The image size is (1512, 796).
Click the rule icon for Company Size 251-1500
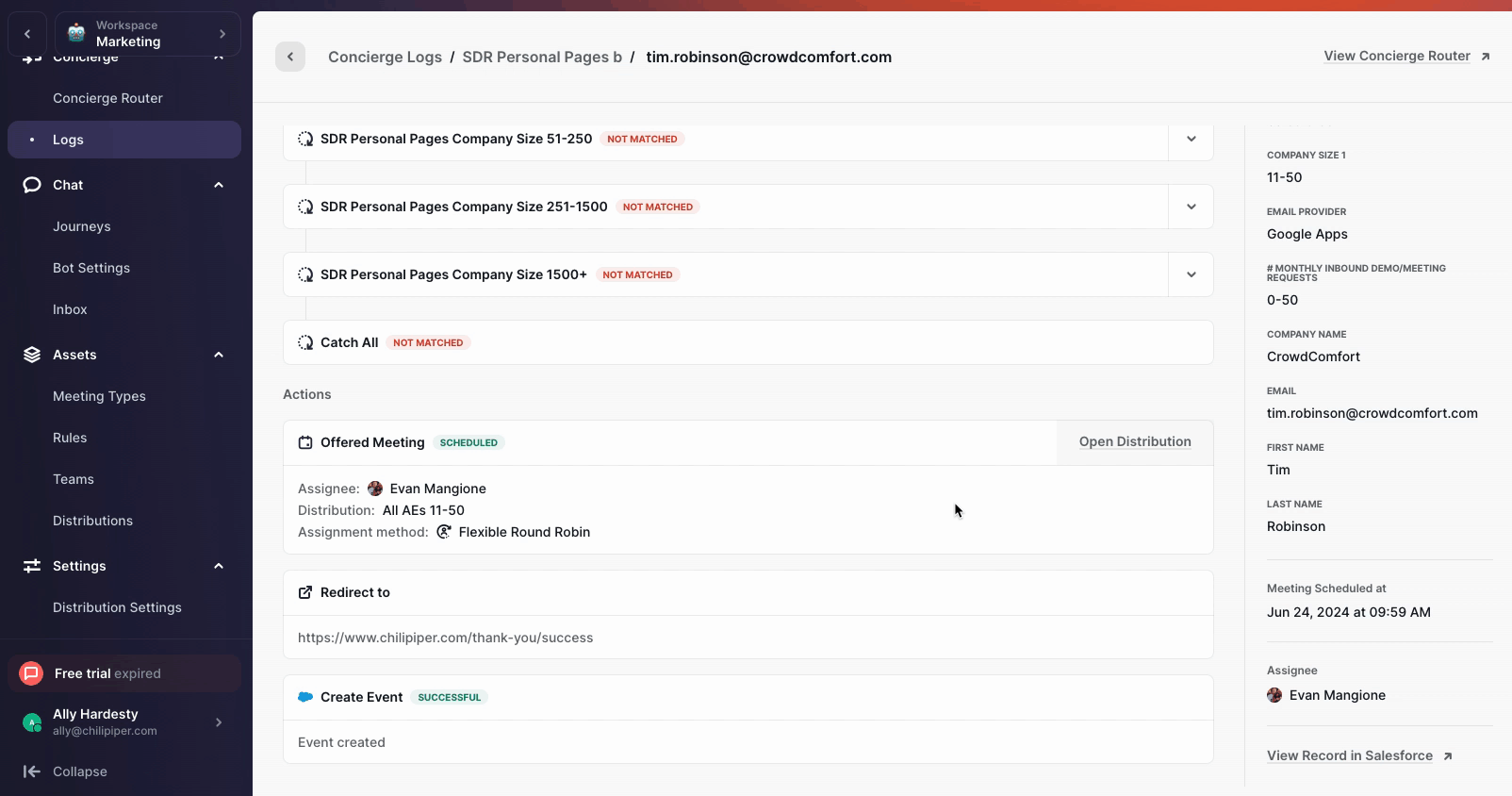tap(305, 207)
